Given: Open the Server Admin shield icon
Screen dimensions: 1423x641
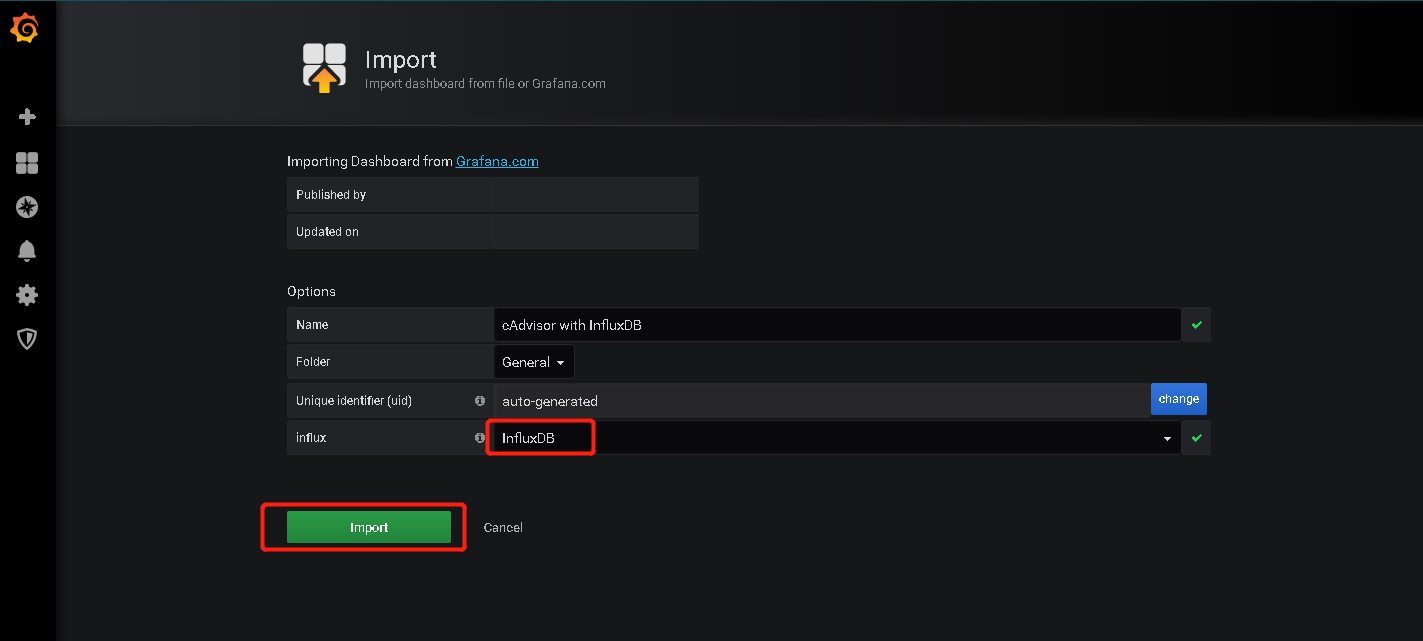Looking at the screenshot, I should point(27,339).
